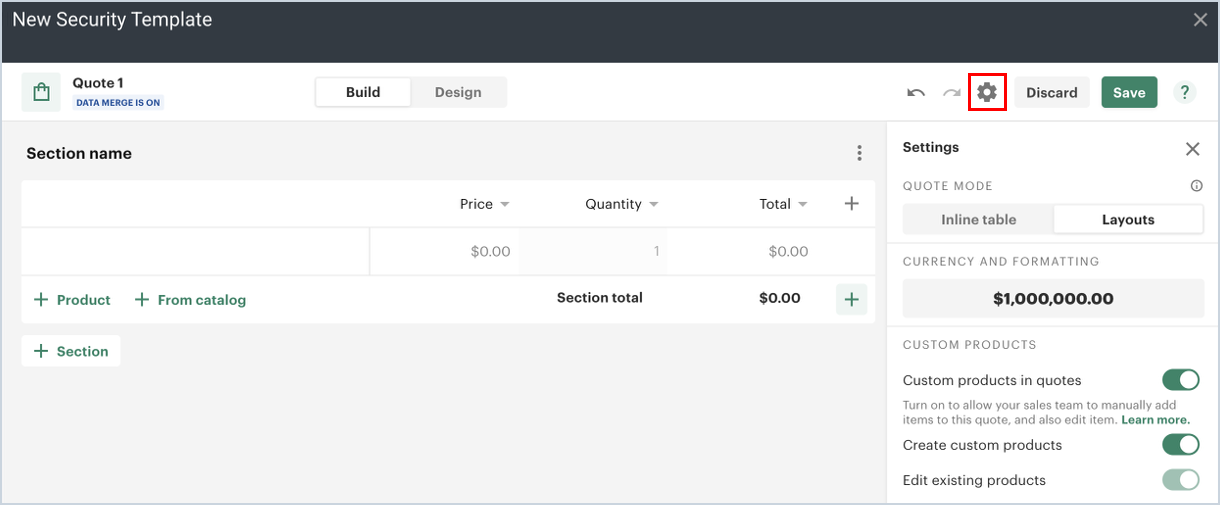Click the quote shopping bag icon
1220x505 pixels.
pyautogui.click(x=41, y=92)
